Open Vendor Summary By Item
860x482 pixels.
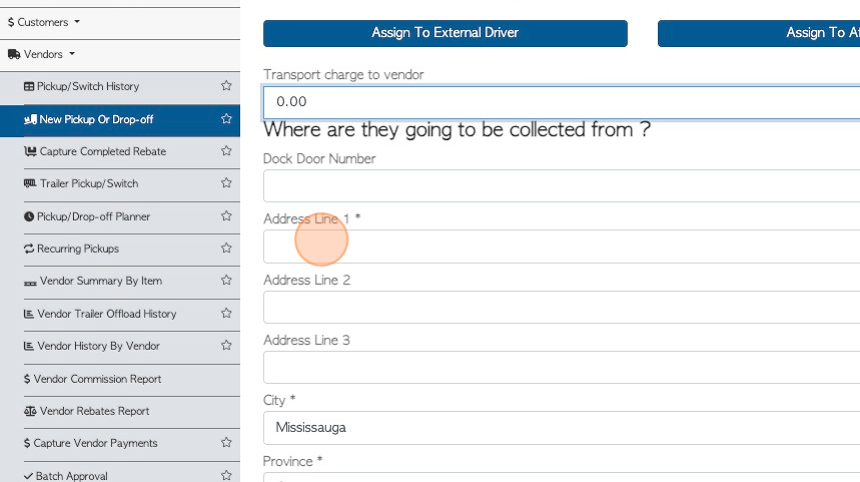[101, 281]
